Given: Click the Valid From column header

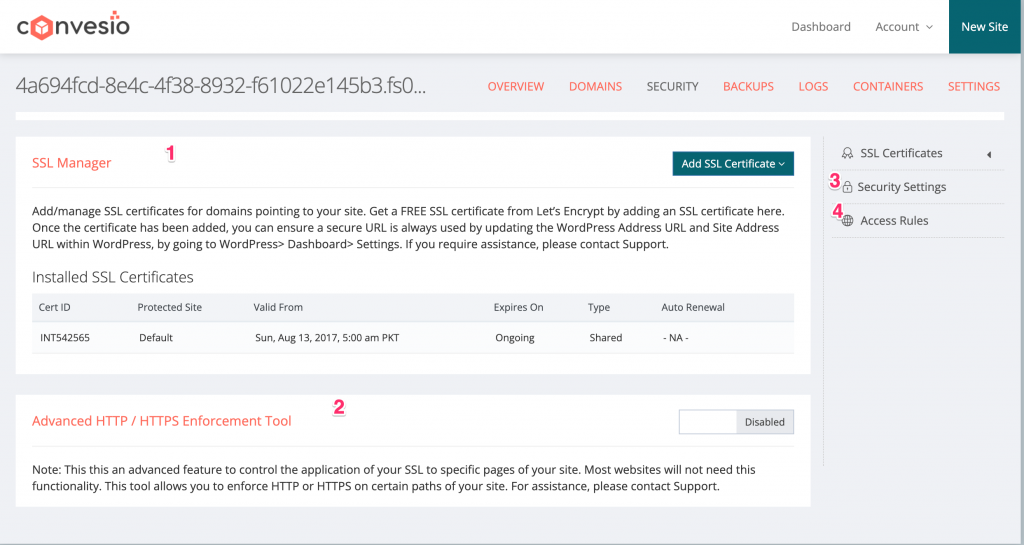Looking at the screenshot, I should 278,307.
